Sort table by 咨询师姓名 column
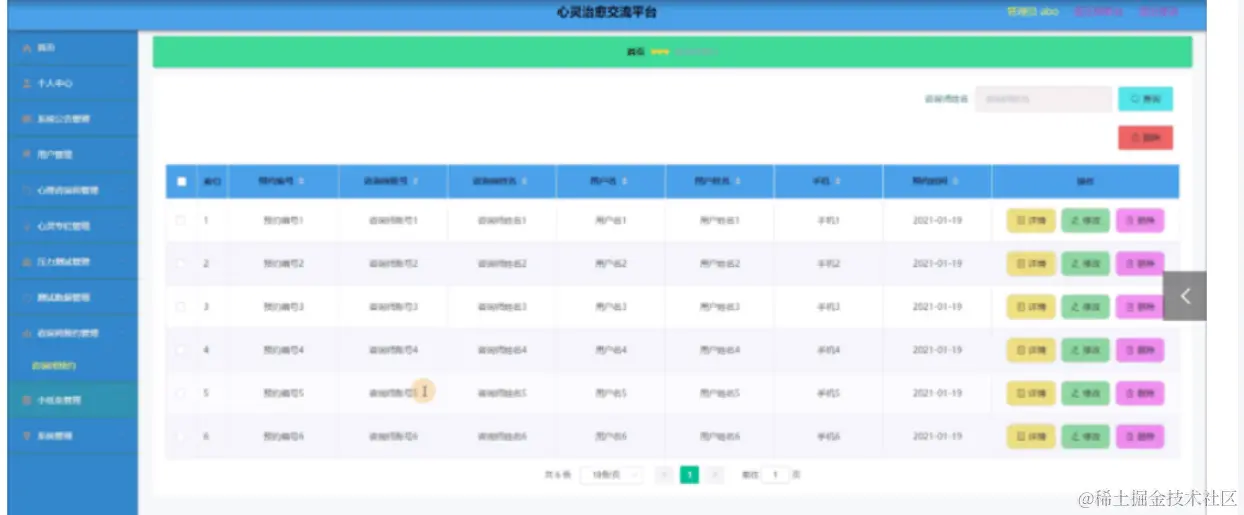This screenshot has height=515, width=1244. coord(502,182)
